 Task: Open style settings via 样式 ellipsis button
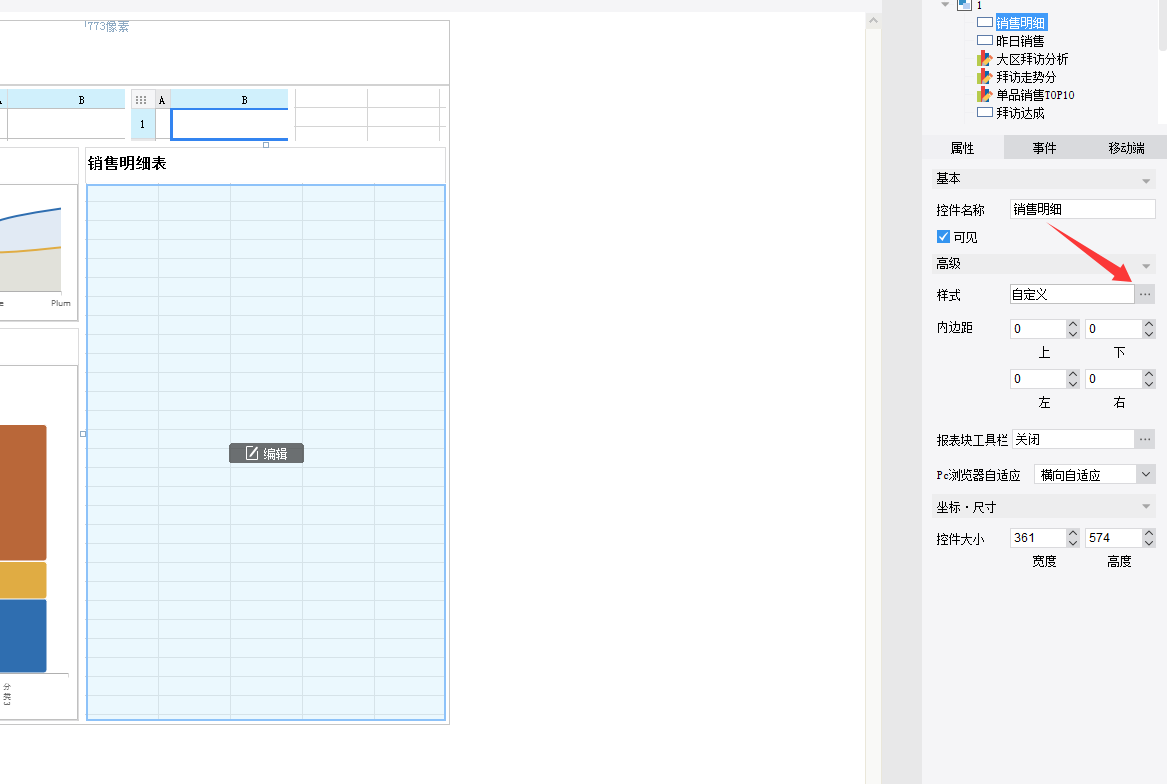[1145, 294]
